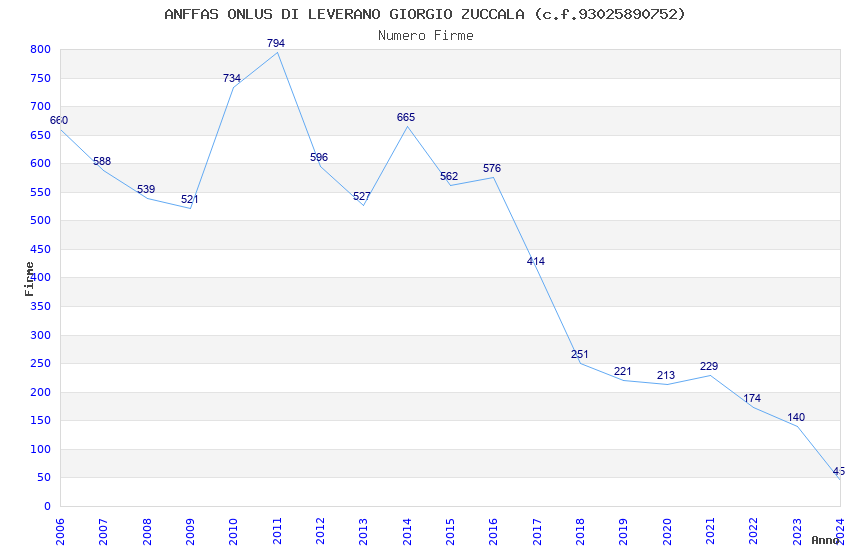The image size is (850, 550).
Task: Click the 'Firme' y-axis title
Action: [29, 279]
